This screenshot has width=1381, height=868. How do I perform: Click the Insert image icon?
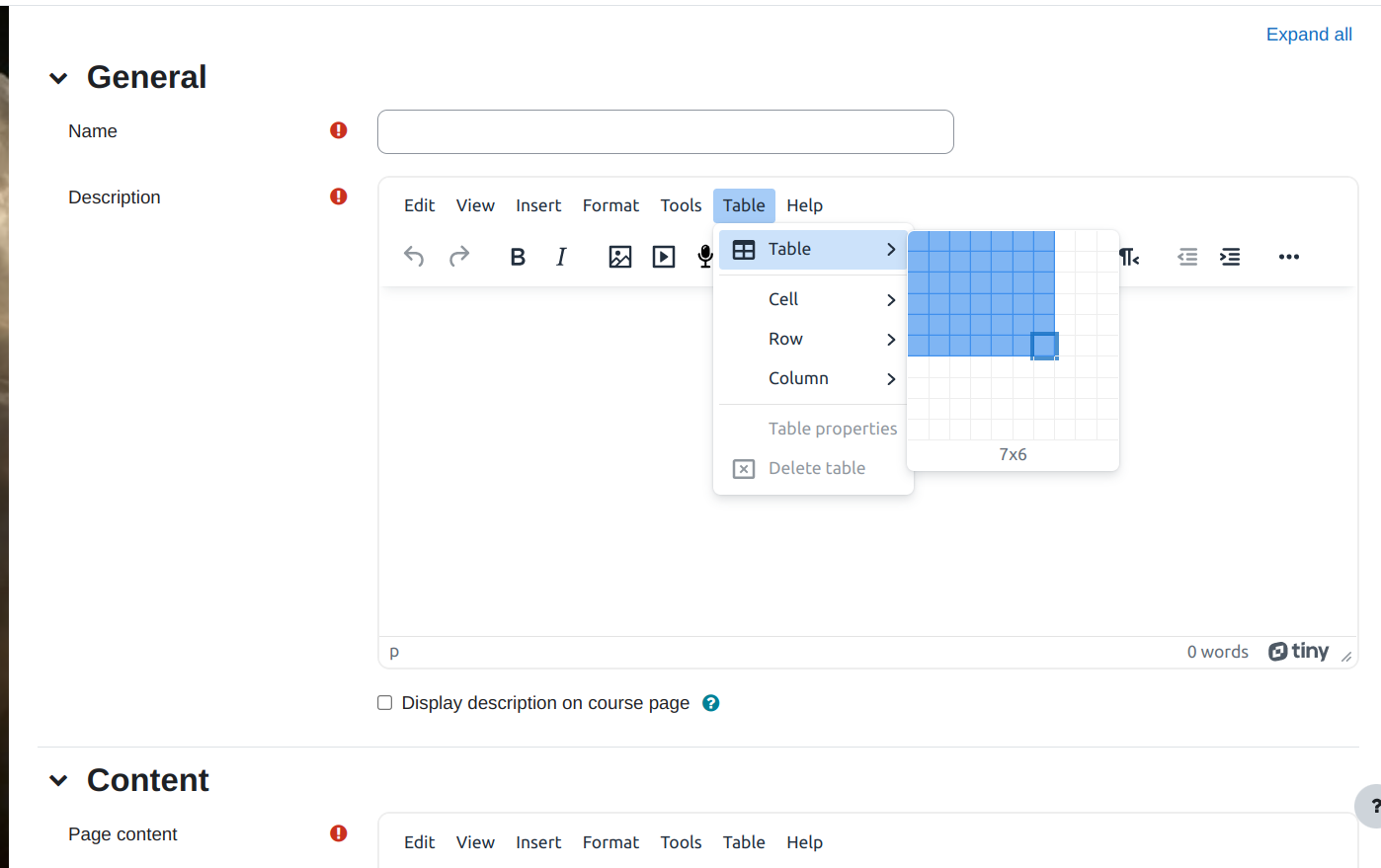(x=619, y=257)
